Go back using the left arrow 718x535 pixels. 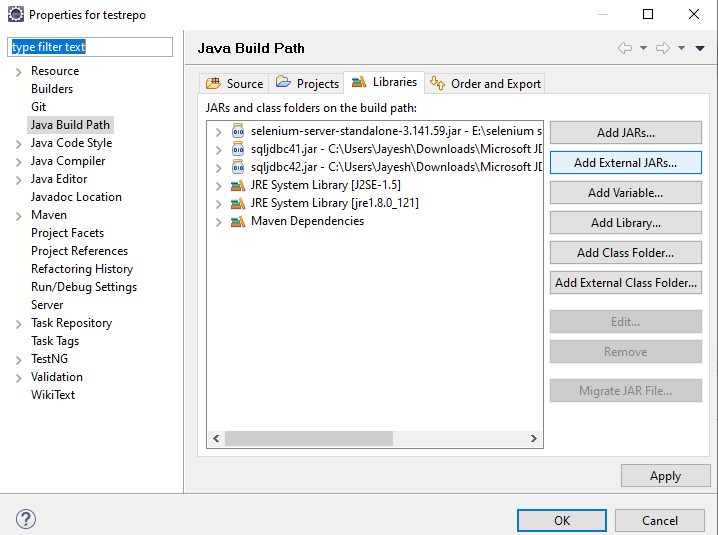625,48
